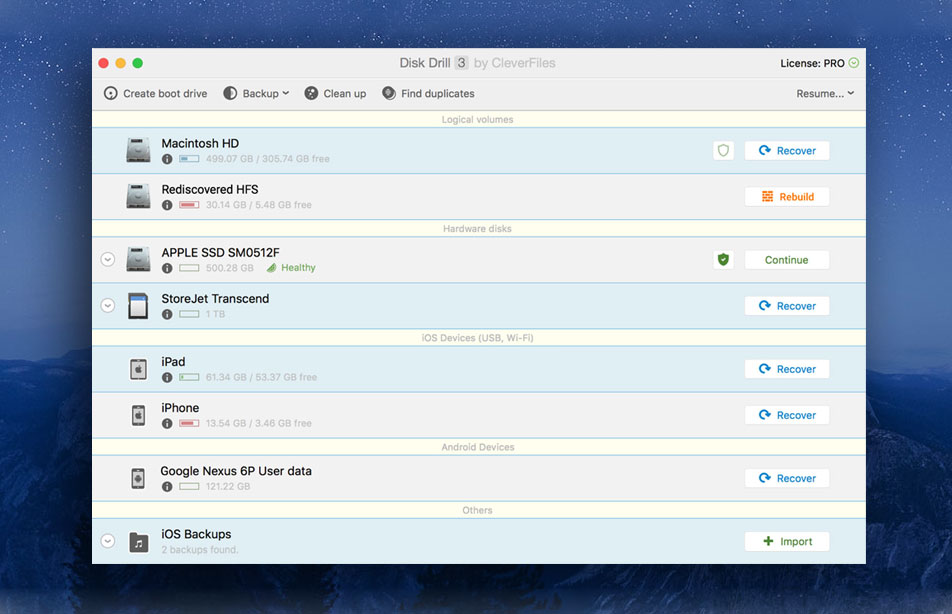952x614 pixels.
Task: Expand the iOS Backups entry
Action: click(107, 540)
